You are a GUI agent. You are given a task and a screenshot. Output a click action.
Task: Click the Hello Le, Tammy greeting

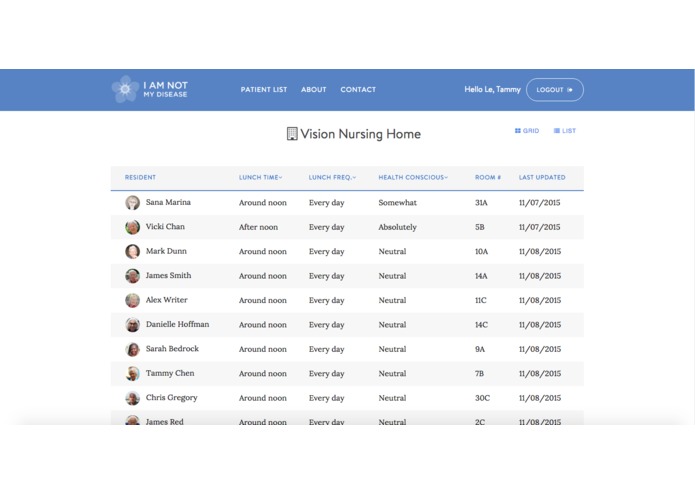(492, 89)
